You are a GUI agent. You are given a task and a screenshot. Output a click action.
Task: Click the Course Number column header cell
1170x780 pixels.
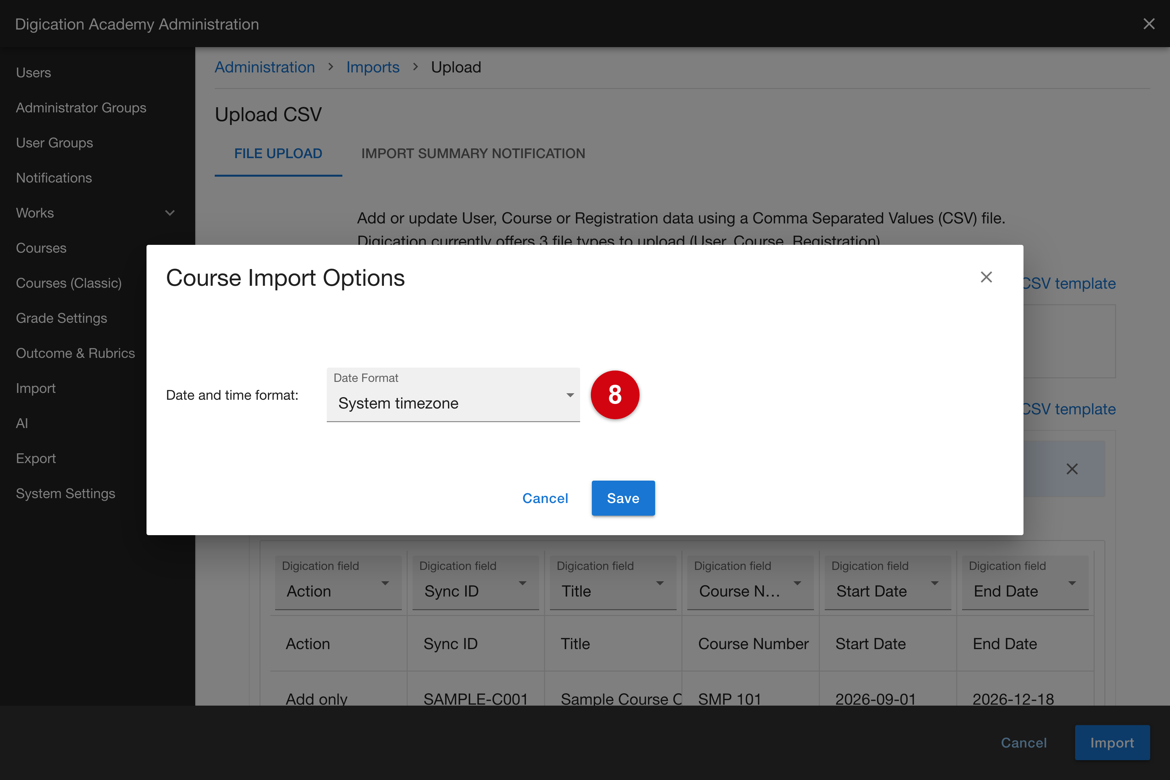pos(753,643)
